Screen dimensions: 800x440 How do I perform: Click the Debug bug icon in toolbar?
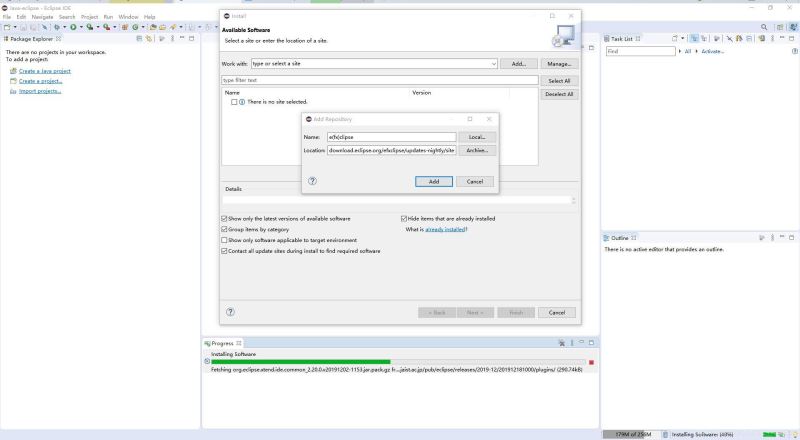[57, 27]
